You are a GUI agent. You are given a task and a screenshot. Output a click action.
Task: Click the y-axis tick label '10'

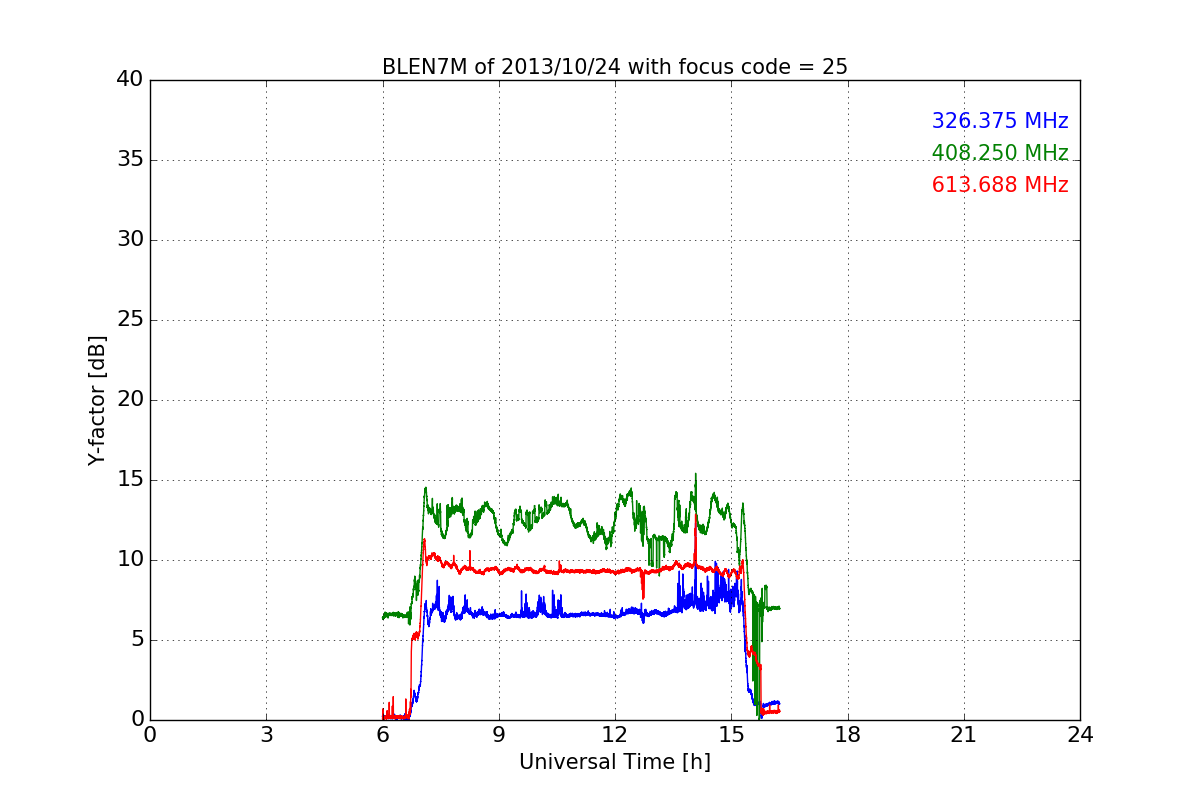[x=130, y=560]
